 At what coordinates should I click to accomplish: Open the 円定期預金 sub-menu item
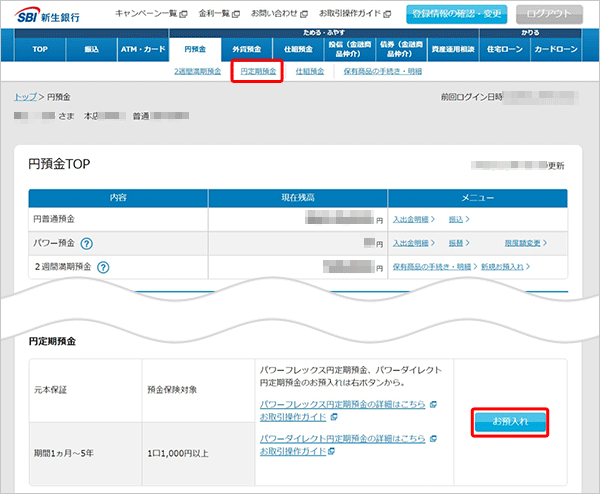[259, 71]
